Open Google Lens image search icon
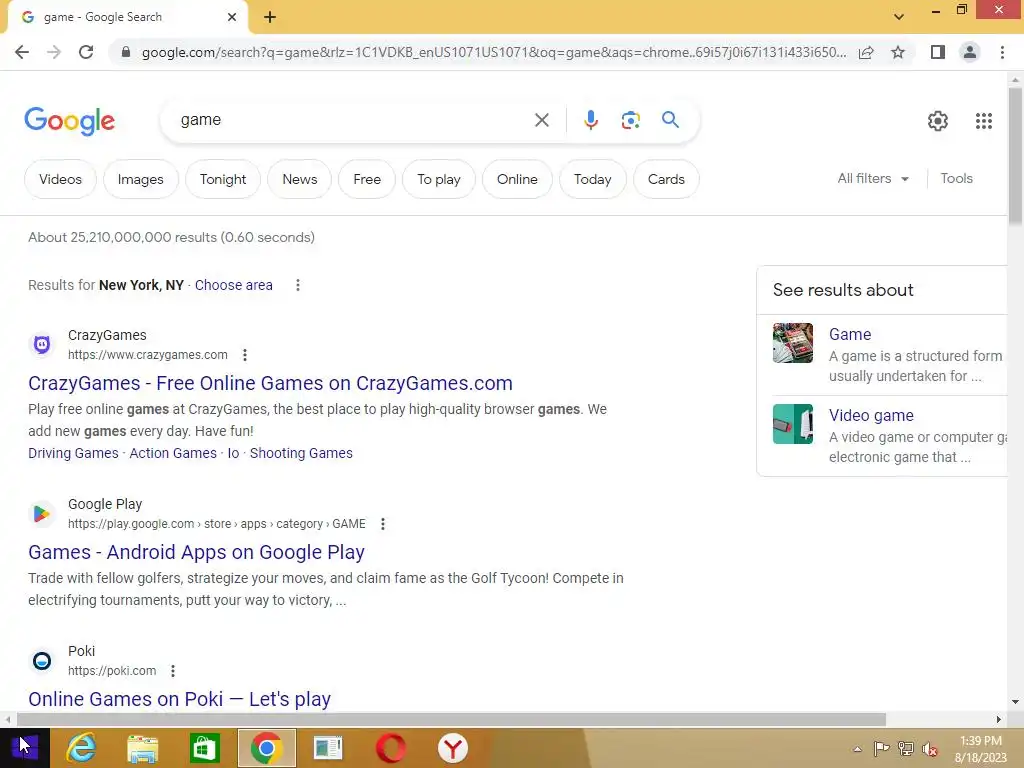1024x768 pixels. (x=630, y=120)
